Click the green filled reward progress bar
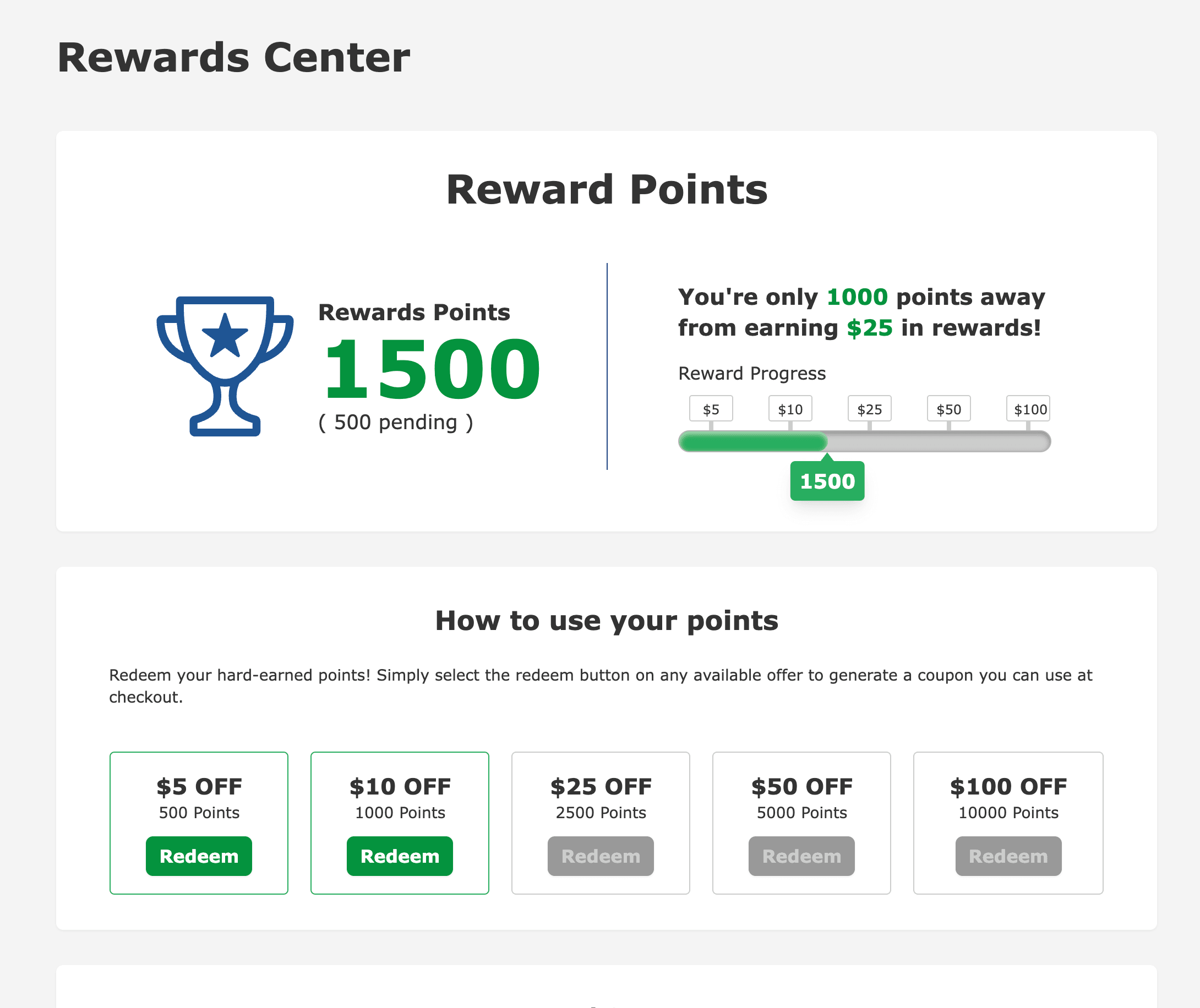 pos(754,442)
